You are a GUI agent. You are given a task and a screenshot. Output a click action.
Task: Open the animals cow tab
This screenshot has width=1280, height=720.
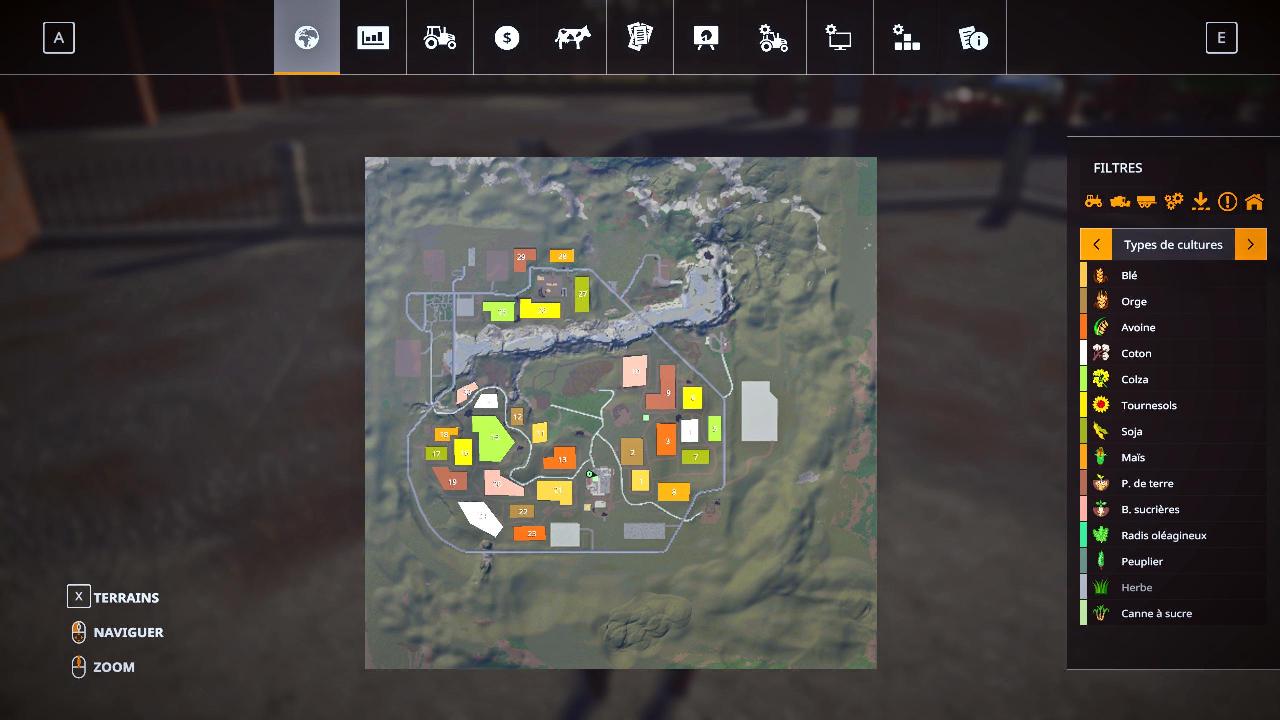(573, 38)
